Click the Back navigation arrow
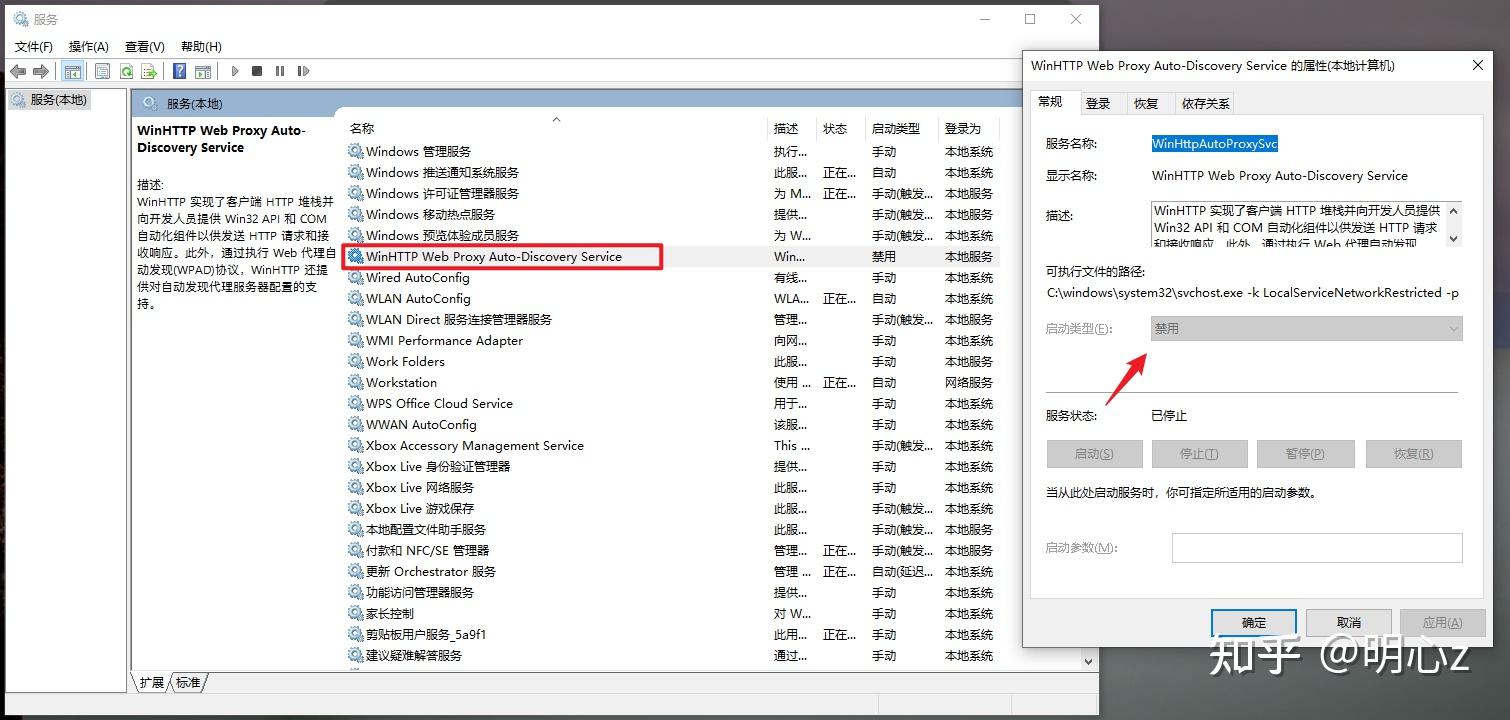The height and width of the screenshot is (720, 1510). click(x=18, y=71)
